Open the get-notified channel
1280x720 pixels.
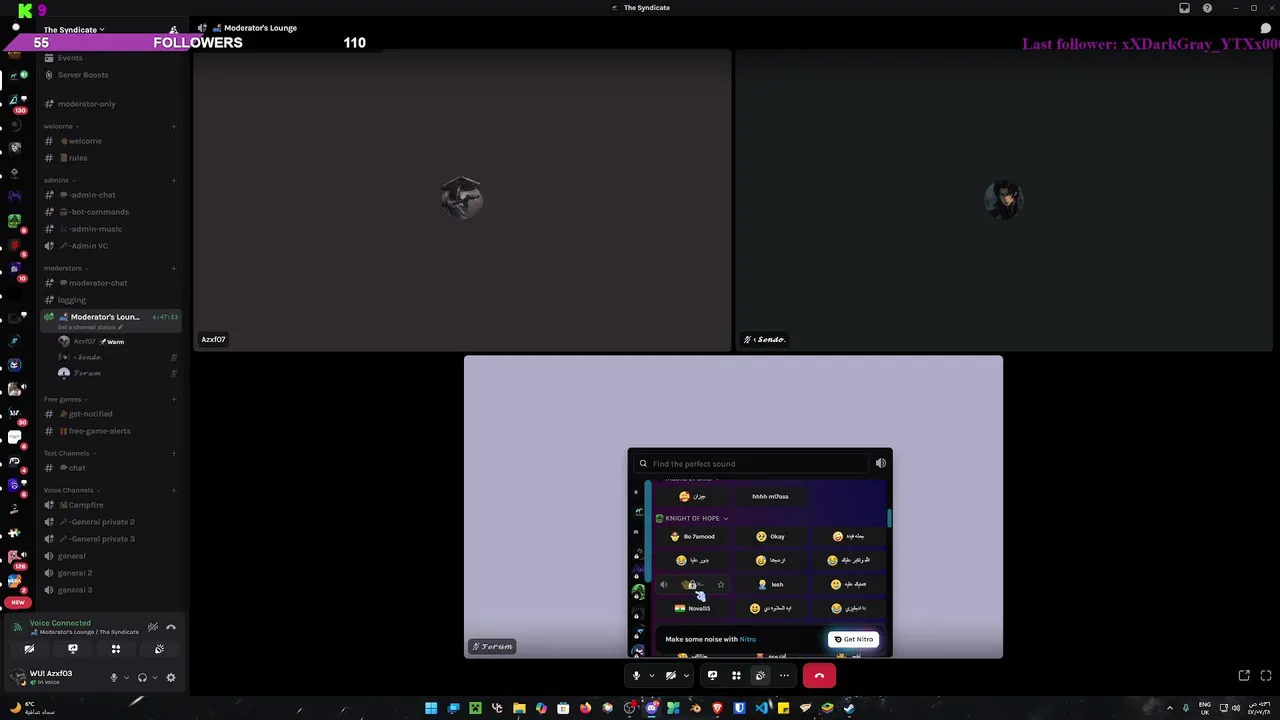(111, 414)
